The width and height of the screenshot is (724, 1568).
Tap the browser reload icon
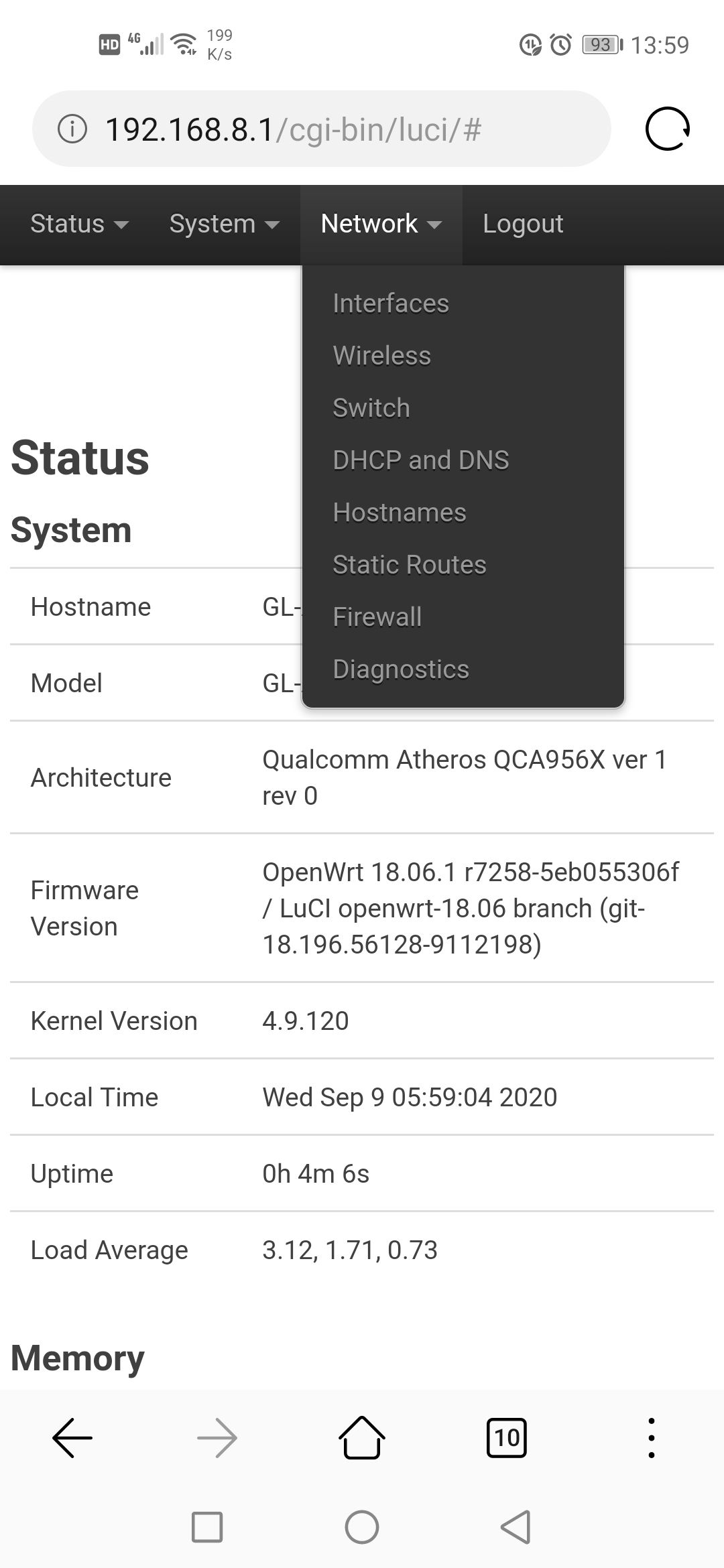point(668,129)
